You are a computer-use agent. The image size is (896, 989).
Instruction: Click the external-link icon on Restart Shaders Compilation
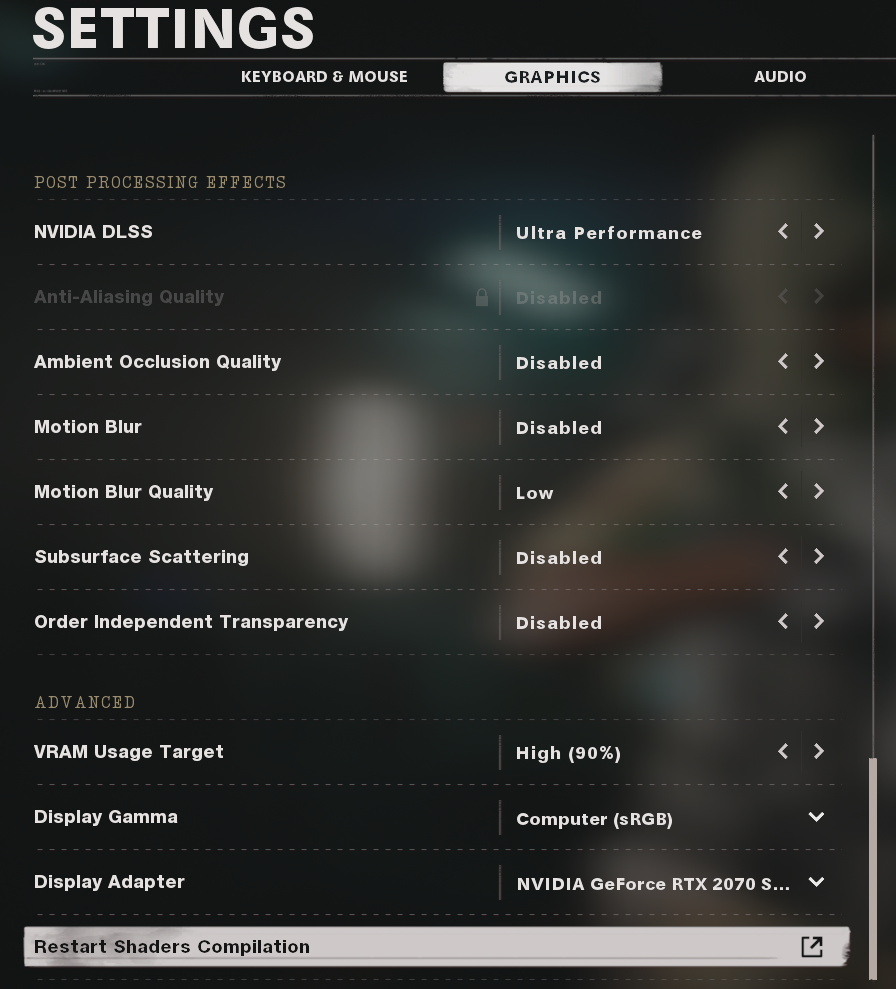click(x=812, y=947)
